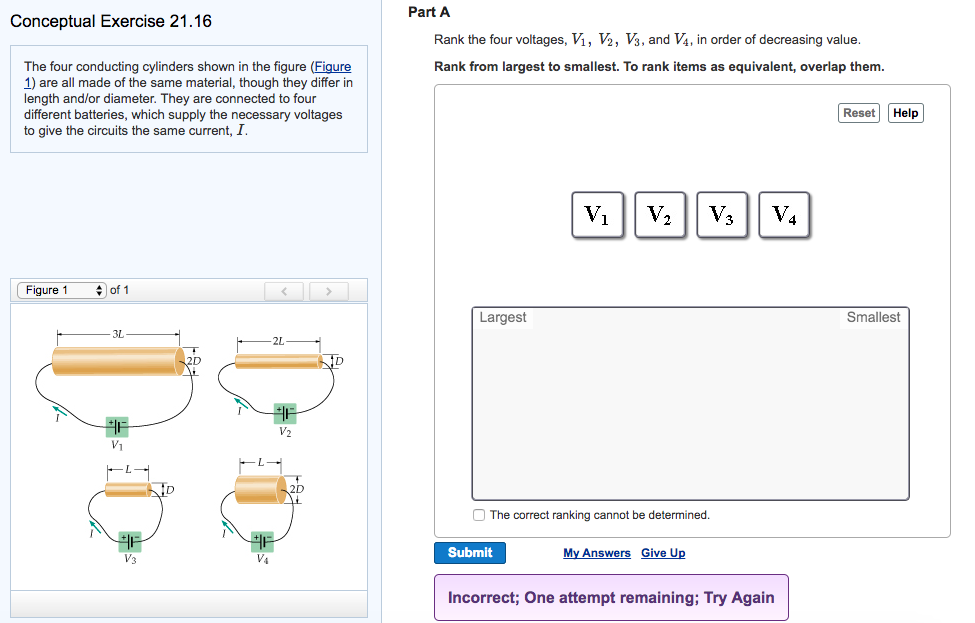The image size is (975, 623).
Task: Enable the correct ranking cannot be determined option
Action: pos(477,514)
